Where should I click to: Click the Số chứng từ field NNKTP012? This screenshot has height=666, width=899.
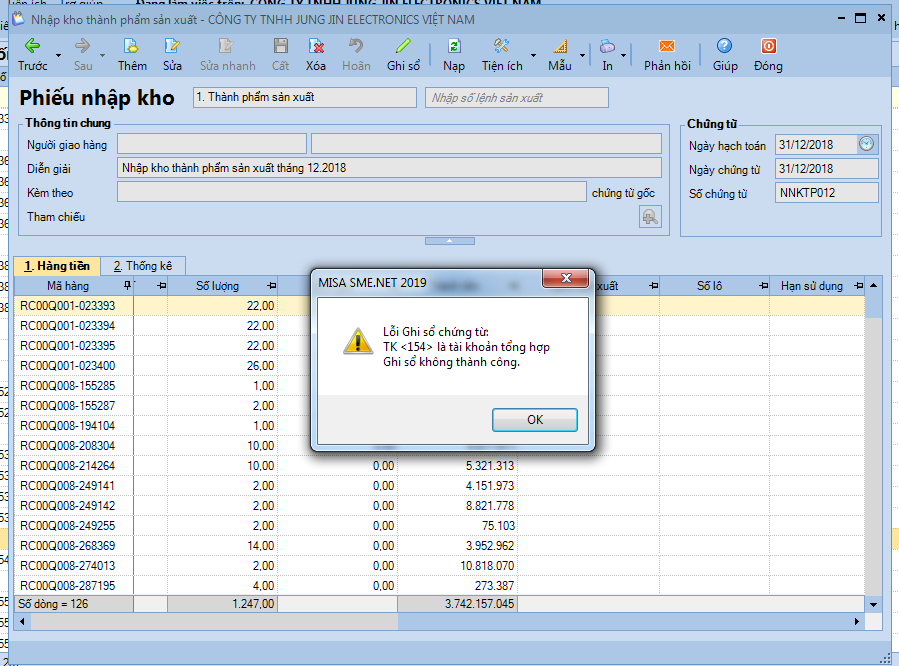(826, 193)
